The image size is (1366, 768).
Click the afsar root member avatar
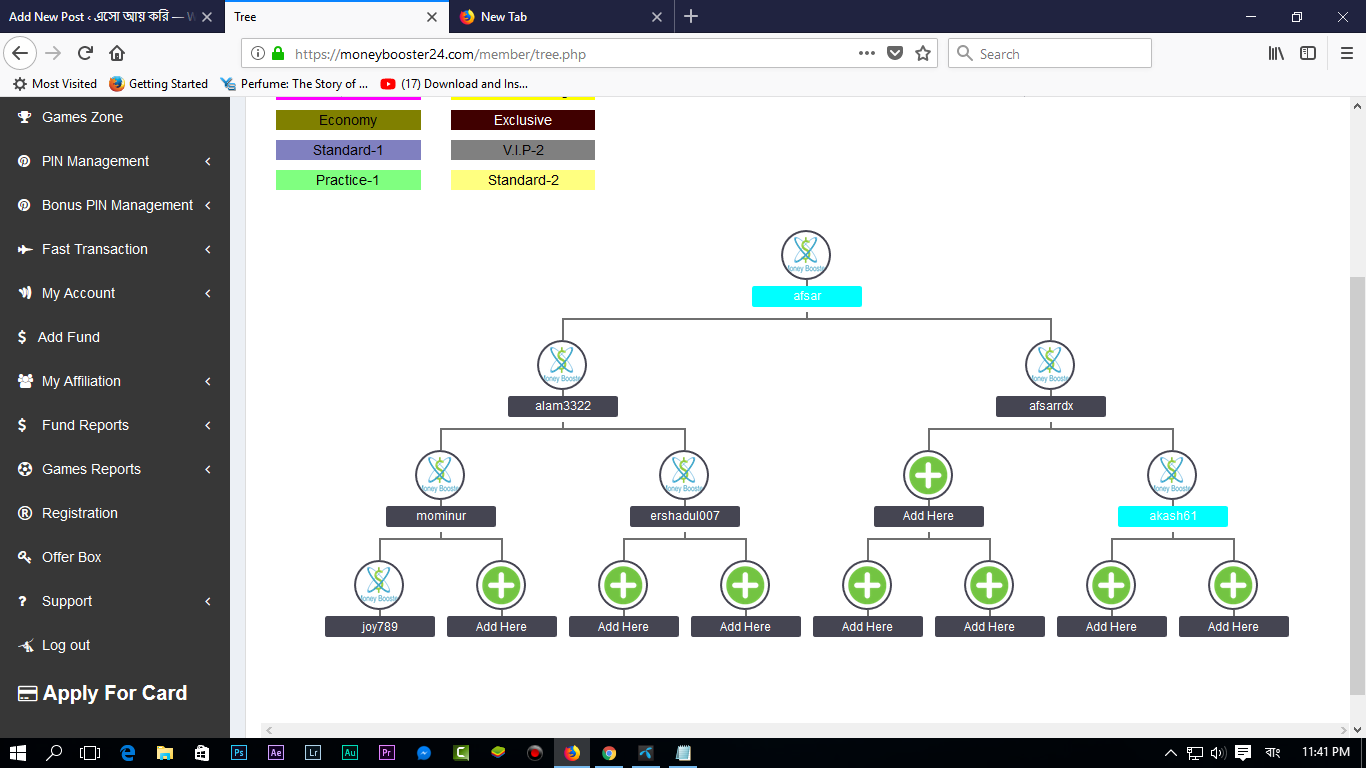[x=806, y=254]
